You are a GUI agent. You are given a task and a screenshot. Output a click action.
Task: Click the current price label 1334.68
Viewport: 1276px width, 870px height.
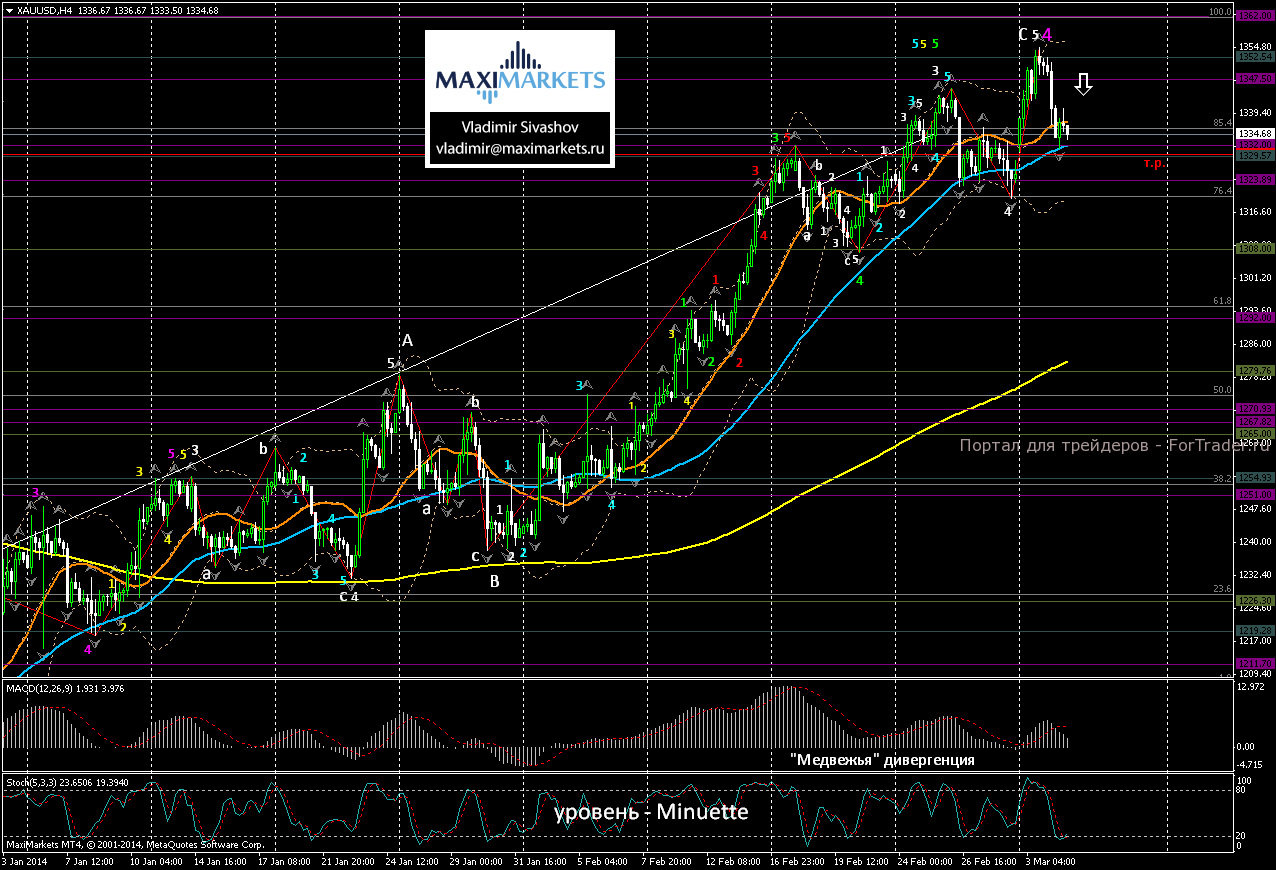click(1254, 134)
